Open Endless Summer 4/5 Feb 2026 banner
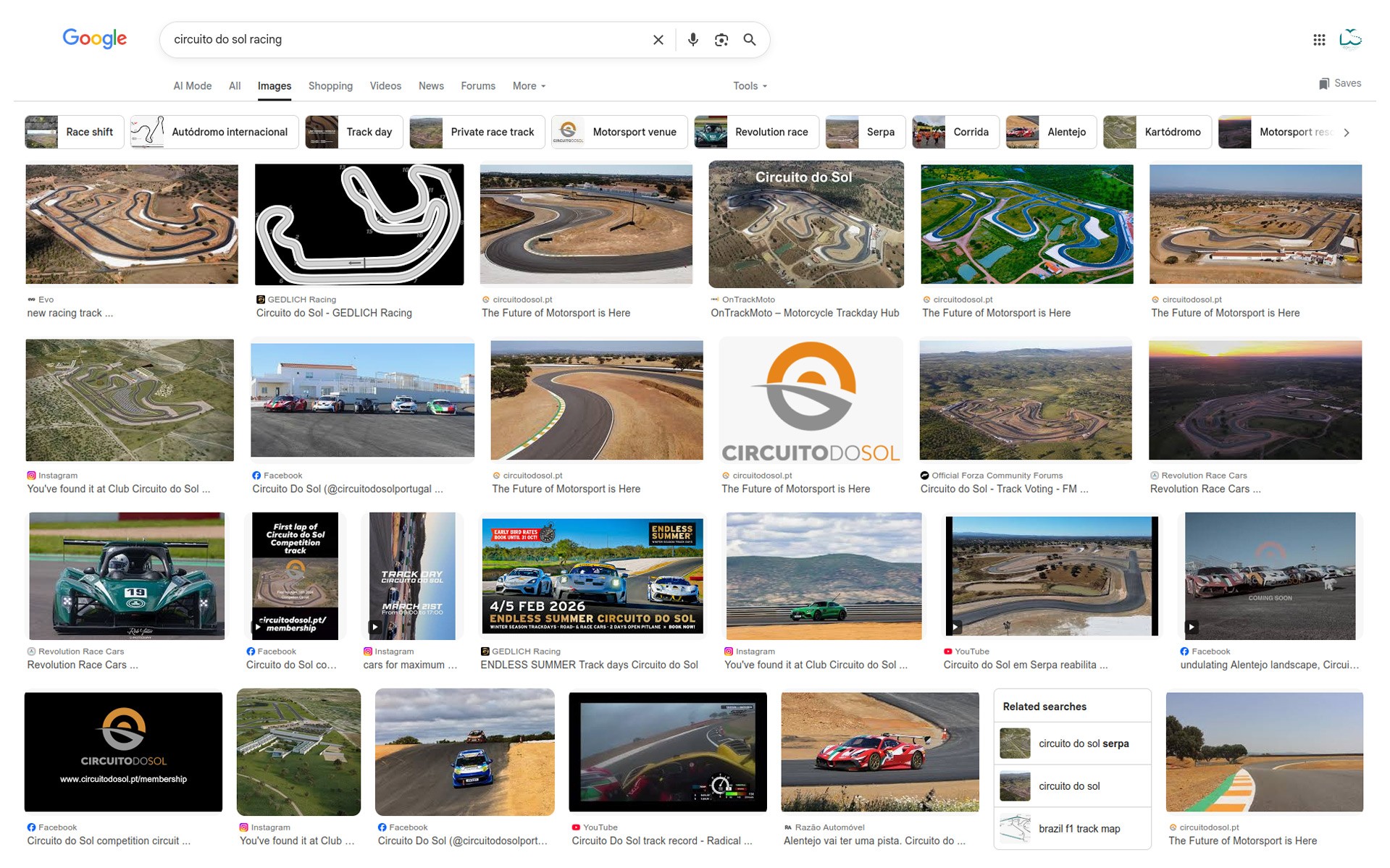This screenshot has width=1390, height=868. pyautogui.click(x=593, y=576)
